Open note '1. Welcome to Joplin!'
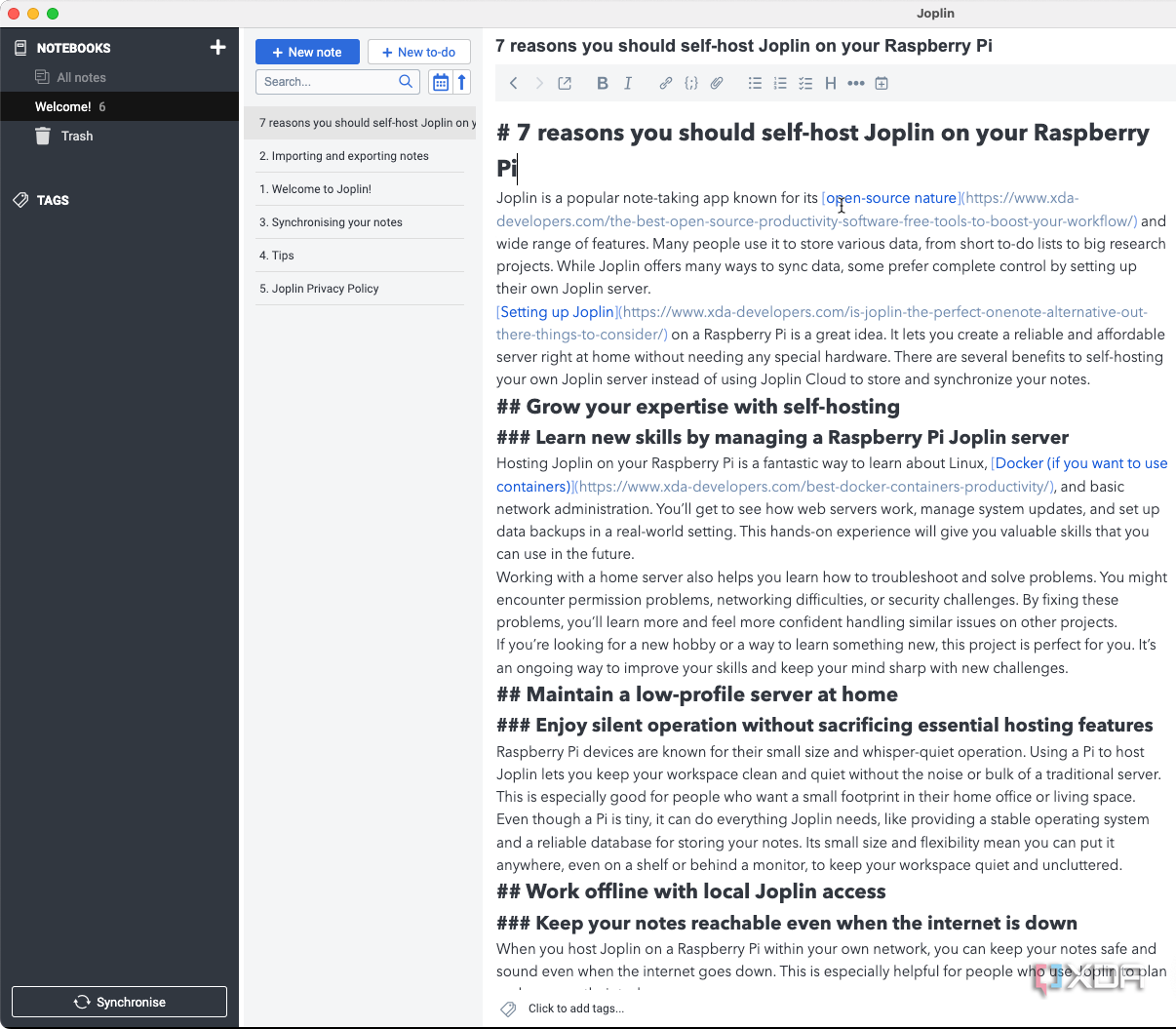Screen dimensions: 1176x1029 pos(360,189)
